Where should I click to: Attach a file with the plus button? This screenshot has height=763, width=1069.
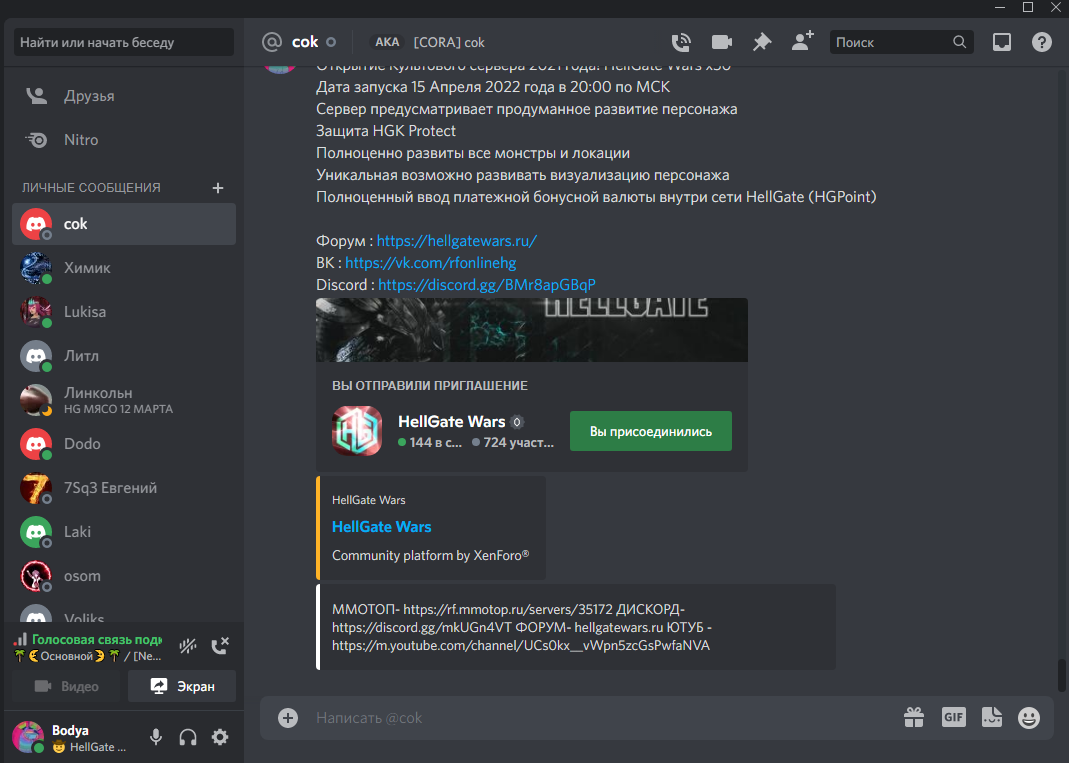tap(288, 717)
